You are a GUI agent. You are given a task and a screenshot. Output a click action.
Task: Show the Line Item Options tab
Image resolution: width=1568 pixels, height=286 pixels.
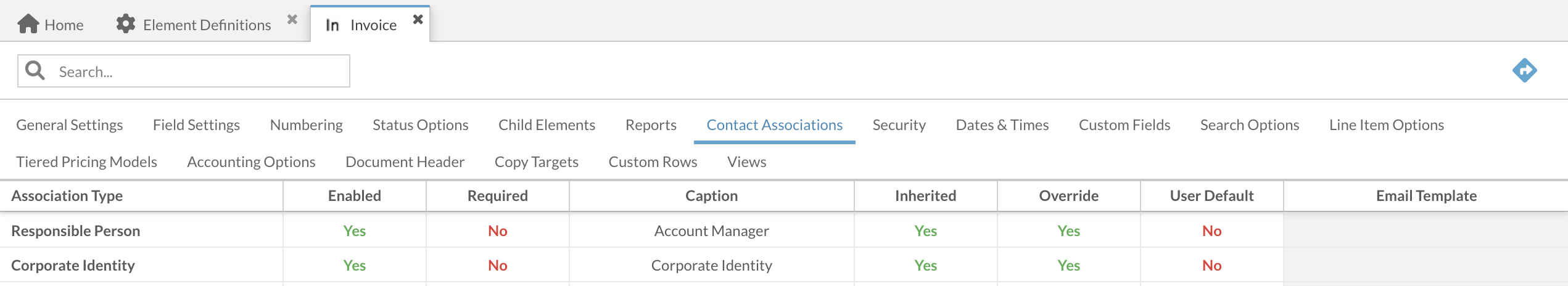pos(1386,125)
